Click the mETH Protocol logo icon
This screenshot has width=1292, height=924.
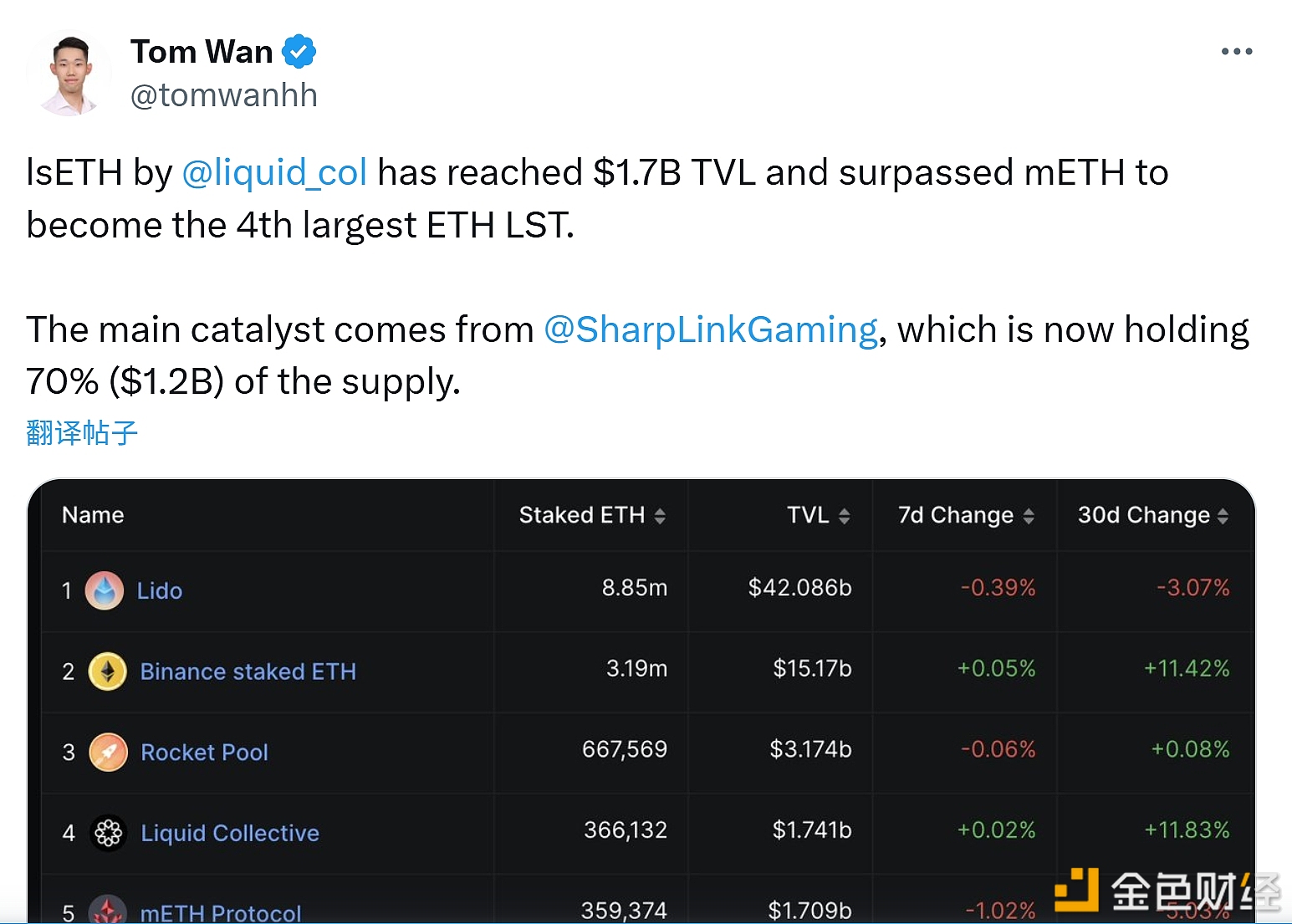108,910
